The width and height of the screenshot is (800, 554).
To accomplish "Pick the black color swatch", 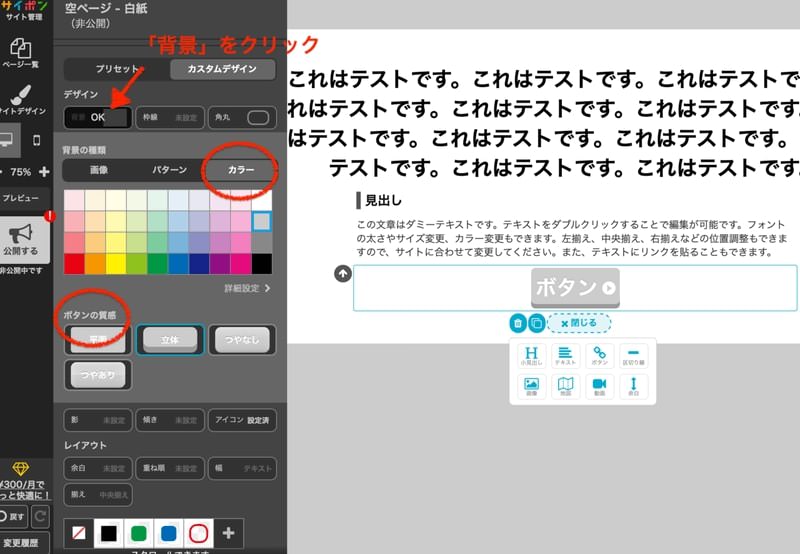I will (x=262, y=264).
